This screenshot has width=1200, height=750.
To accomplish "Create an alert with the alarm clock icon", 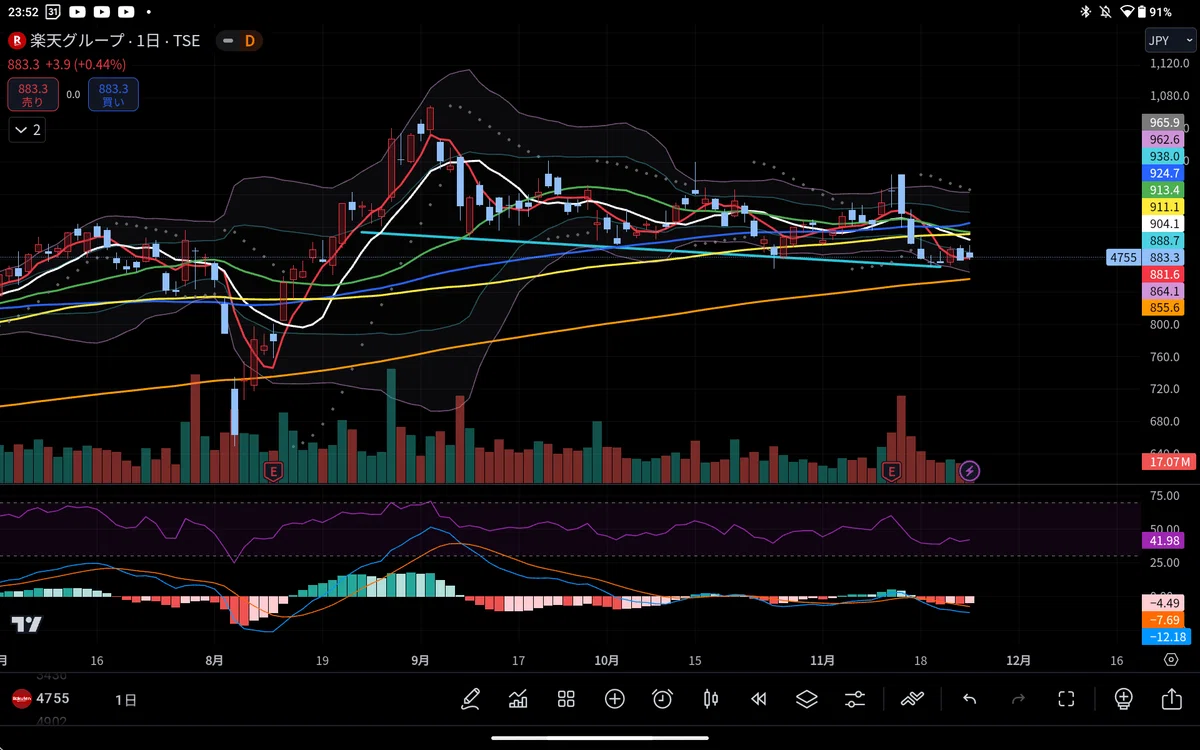I will pos(662,699).
